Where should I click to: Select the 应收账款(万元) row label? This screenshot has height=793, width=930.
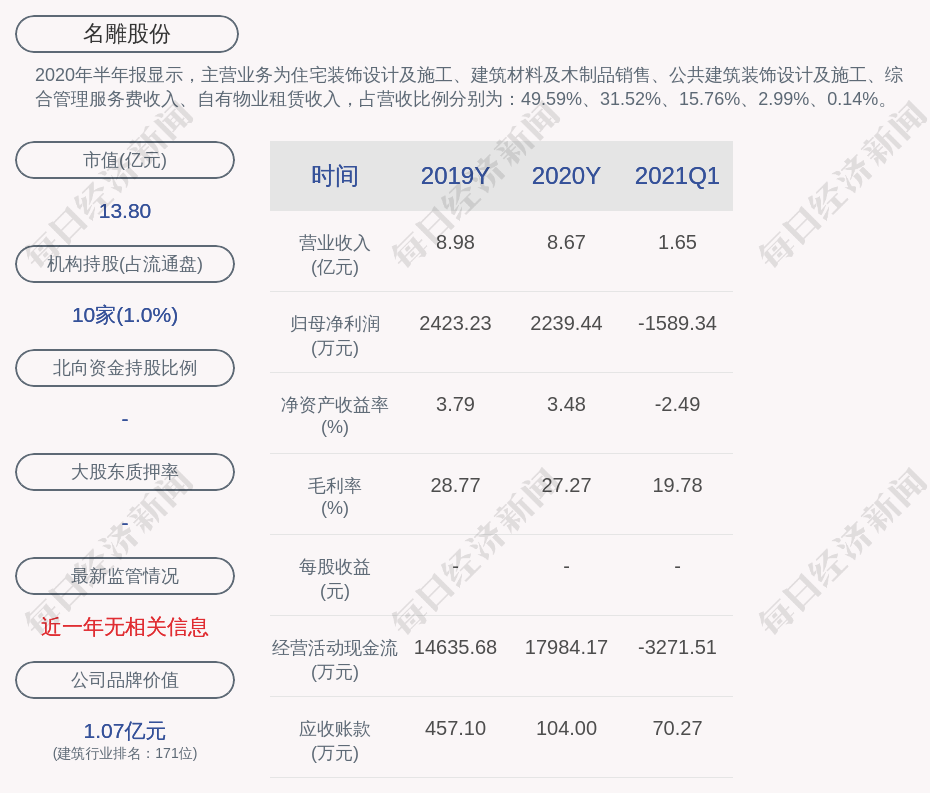coord(335,740)
